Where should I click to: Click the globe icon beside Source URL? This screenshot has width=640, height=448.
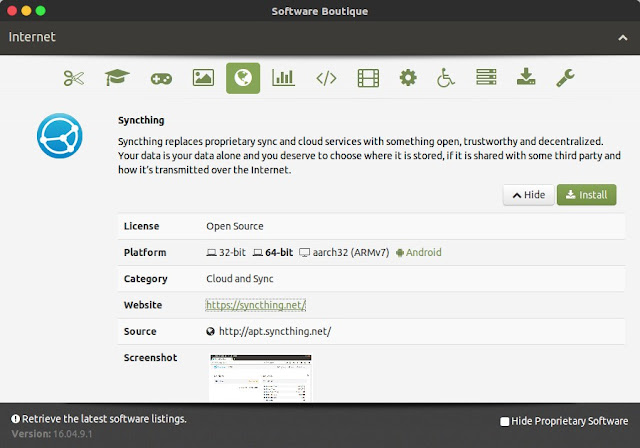[x=210, y=331]
